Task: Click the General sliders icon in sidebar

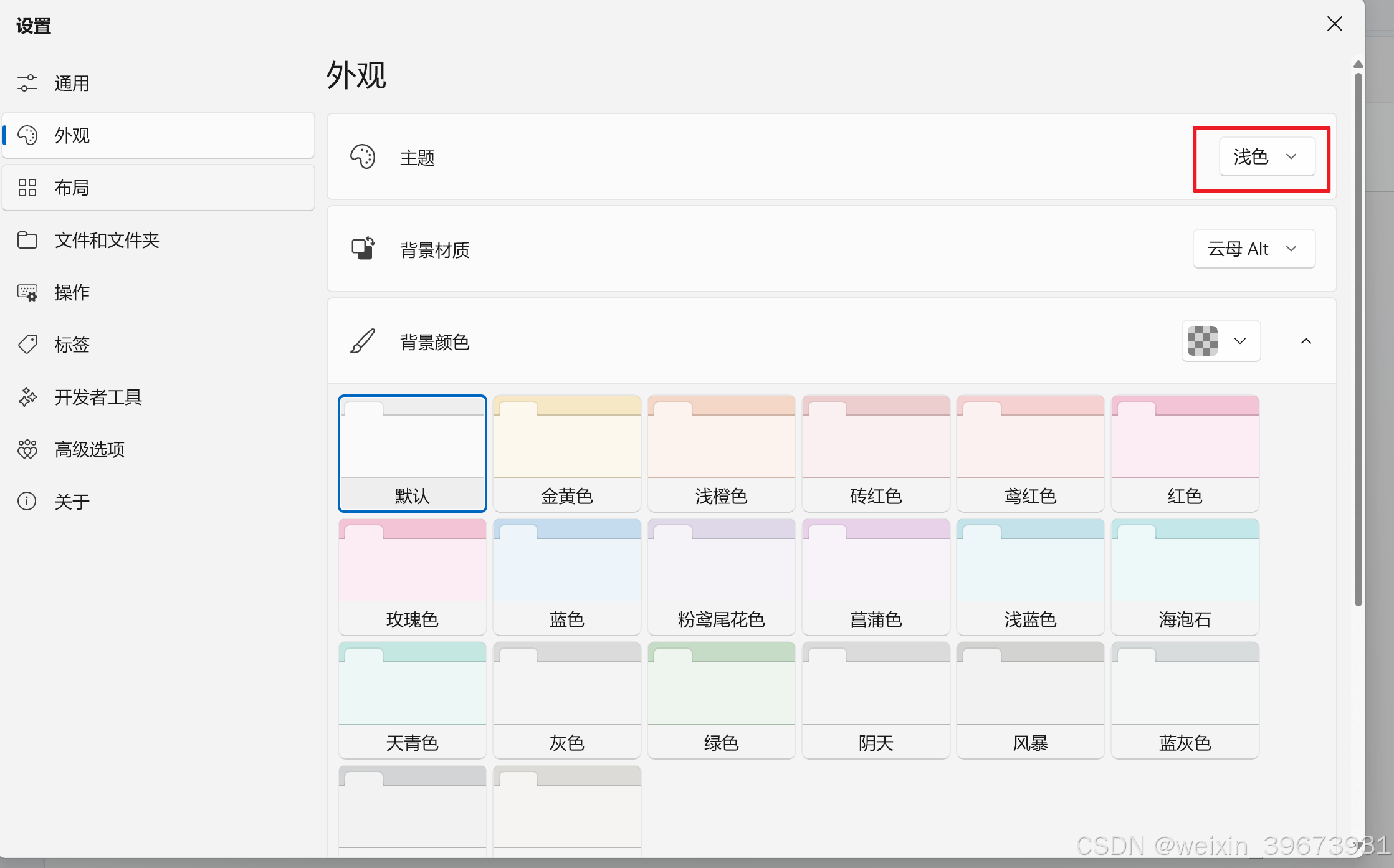Action: pos(27,83)
